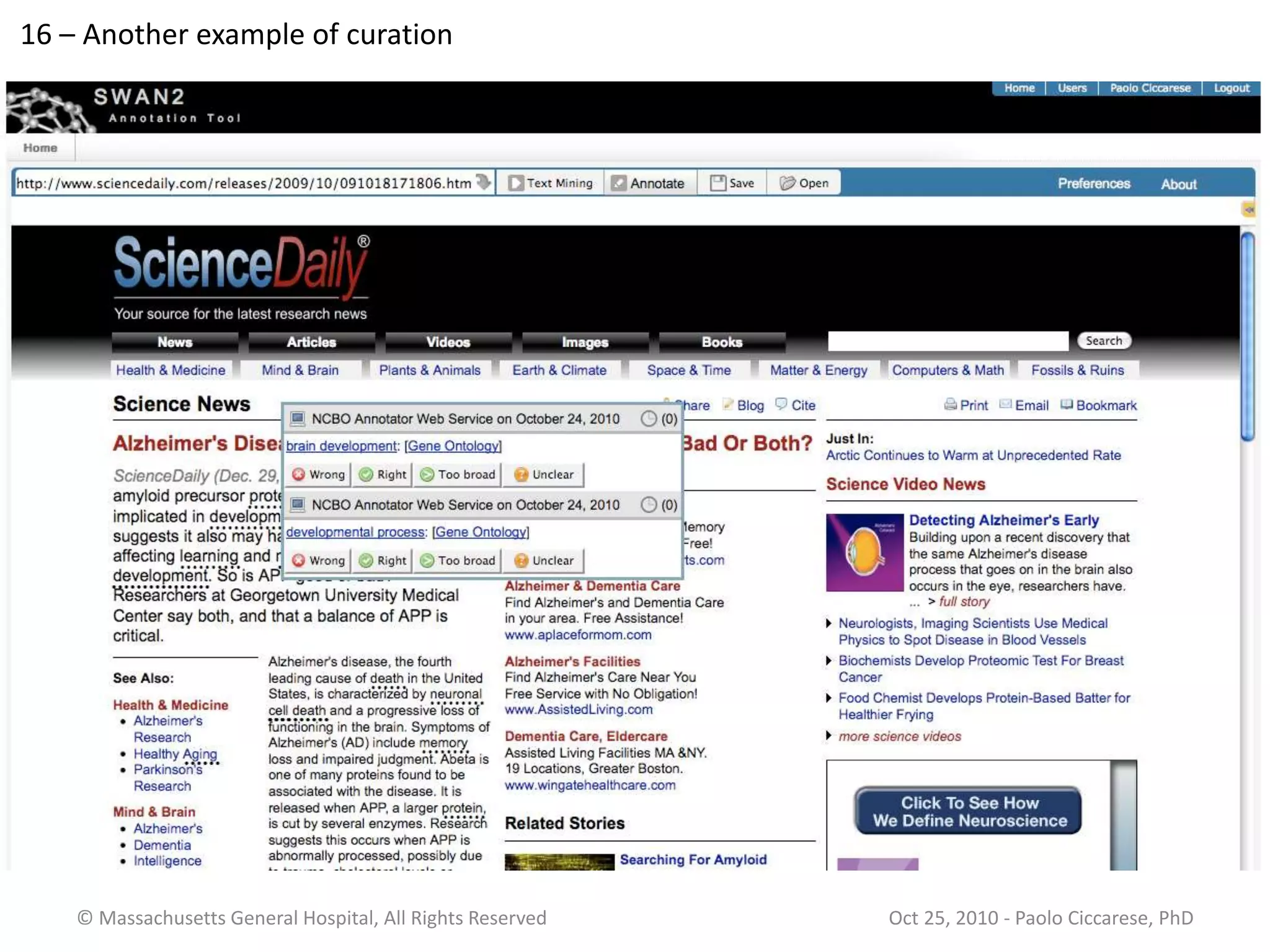Screen dimensions: 1270x952
Task: Click the go arrow beside the URL field
Action: pyautogui.click(x=483, y=182)
